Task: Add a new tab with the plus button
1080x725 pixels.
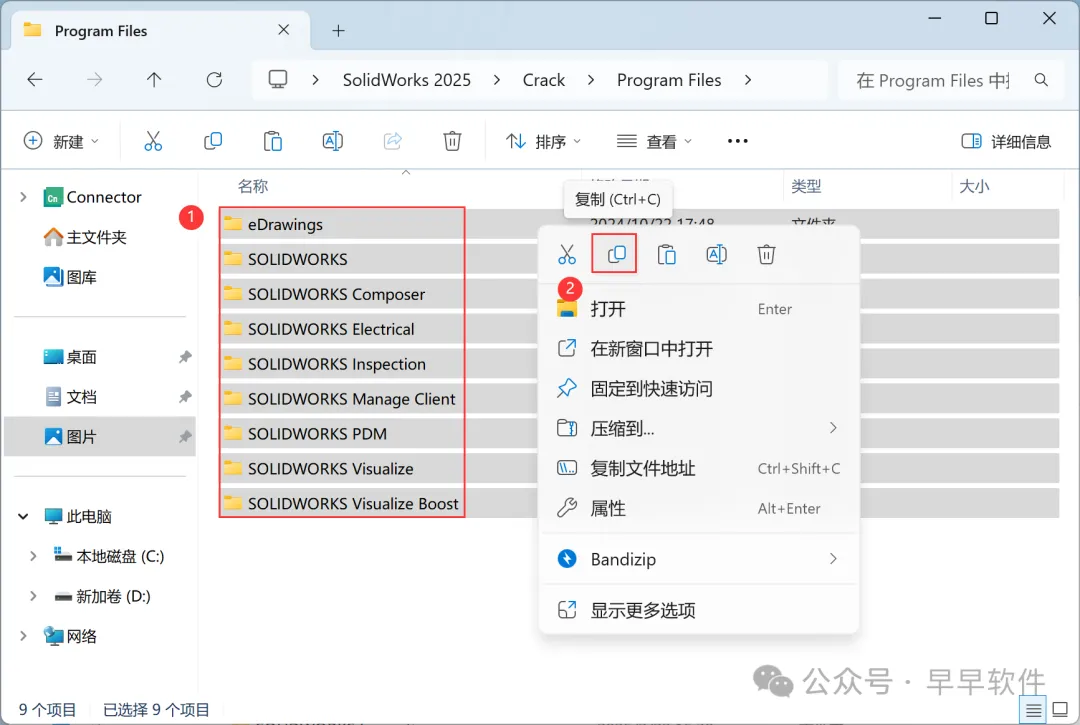Action: click(x=338, y=30)
